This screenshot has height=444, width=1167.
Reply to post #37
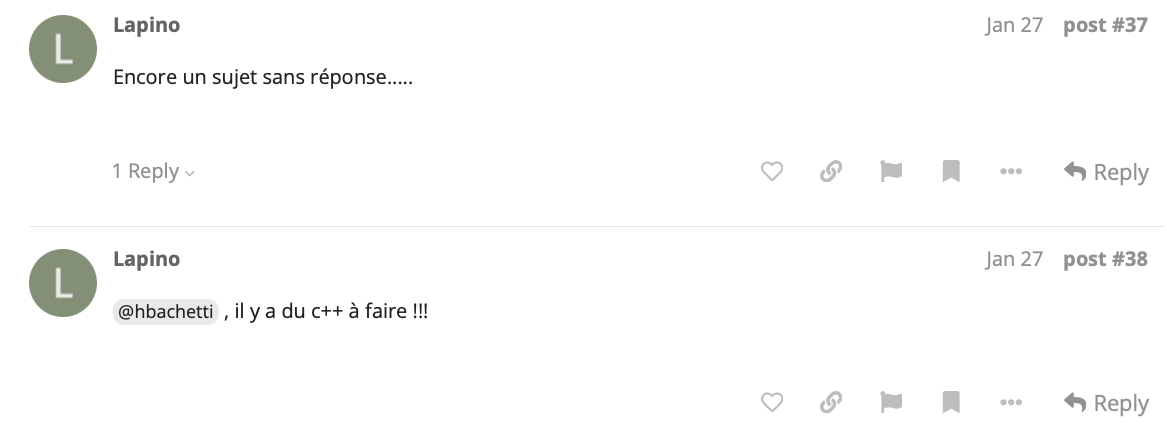1106,172
